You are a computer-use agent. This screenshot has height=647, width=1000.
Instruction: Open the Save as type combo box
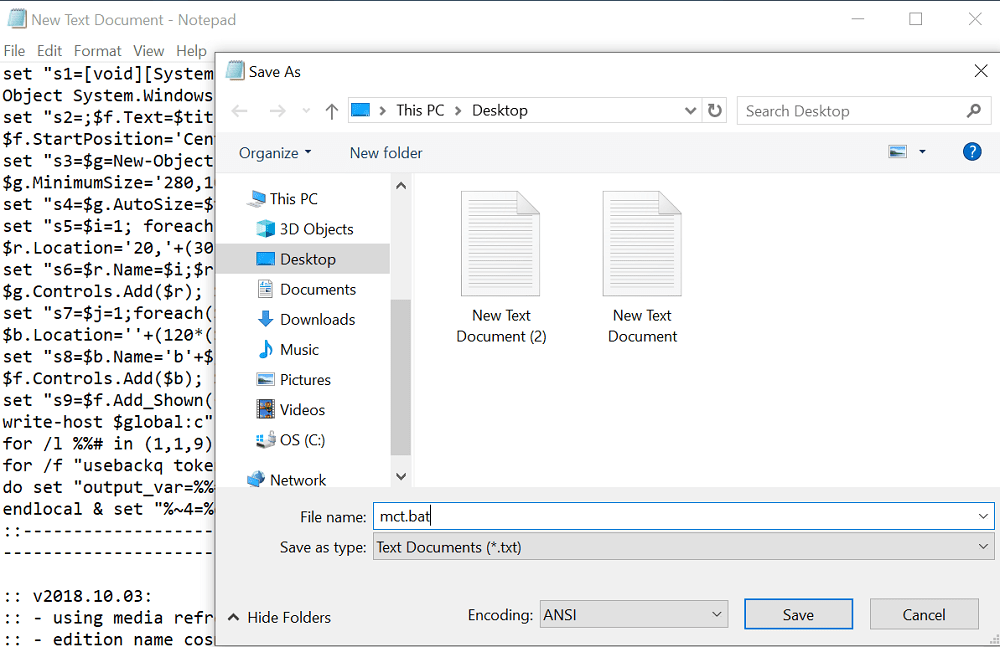pyautogui.click(x=683, y=547)
